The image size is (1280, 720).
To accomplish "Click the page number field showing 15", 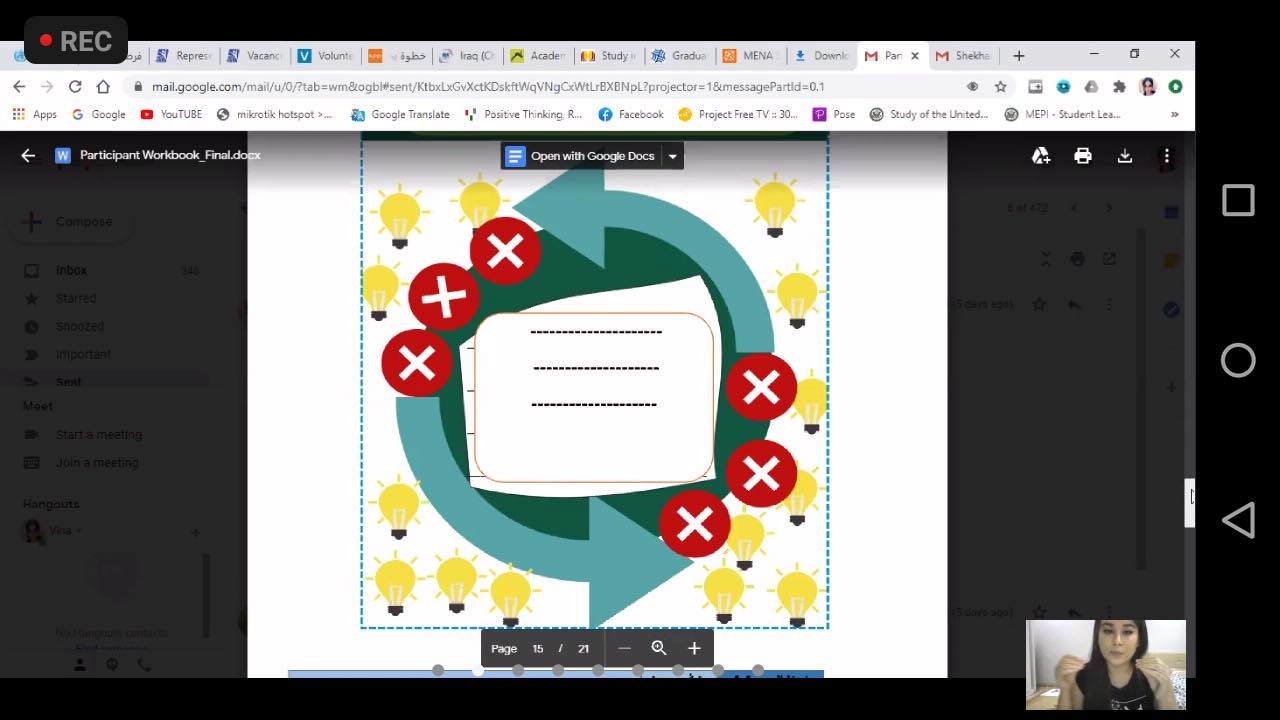I will tap(538, 648).
